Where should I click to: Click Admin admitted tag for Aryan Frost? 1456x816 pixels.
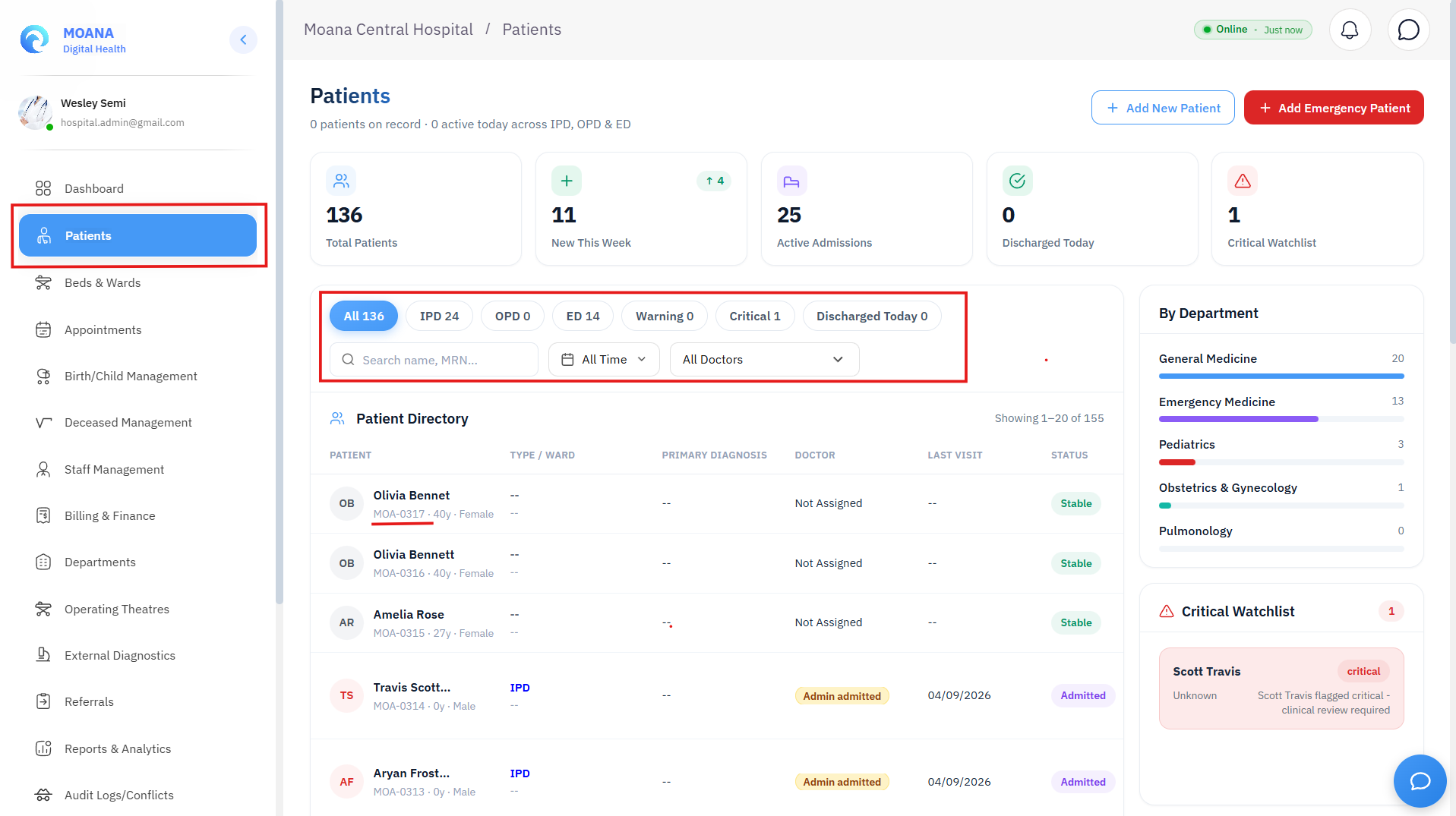click(842, 782)
